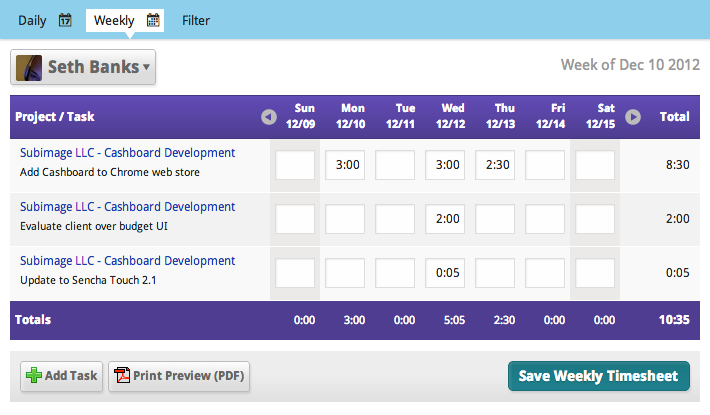
Task: Click the Print Preview (PDF) button
Action: tap(179, 376)
